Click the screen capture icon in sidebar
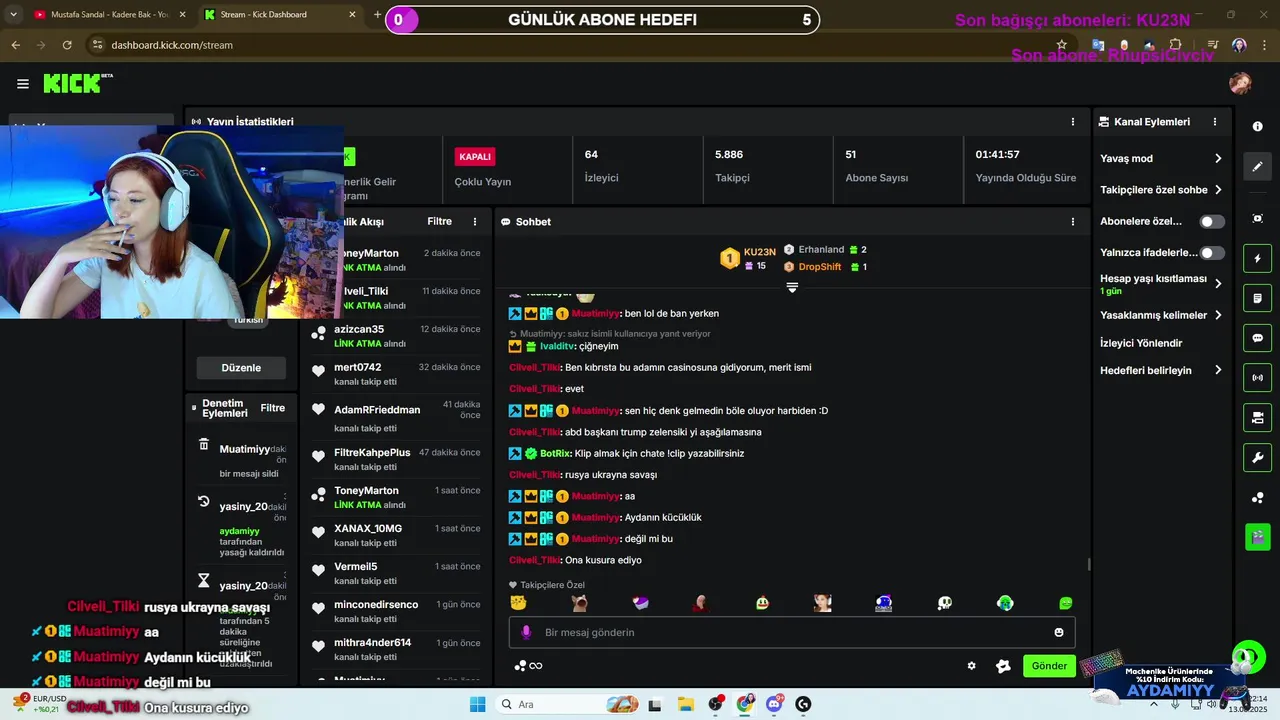This screenshot has height=720, width=1280. point(1258,219)
